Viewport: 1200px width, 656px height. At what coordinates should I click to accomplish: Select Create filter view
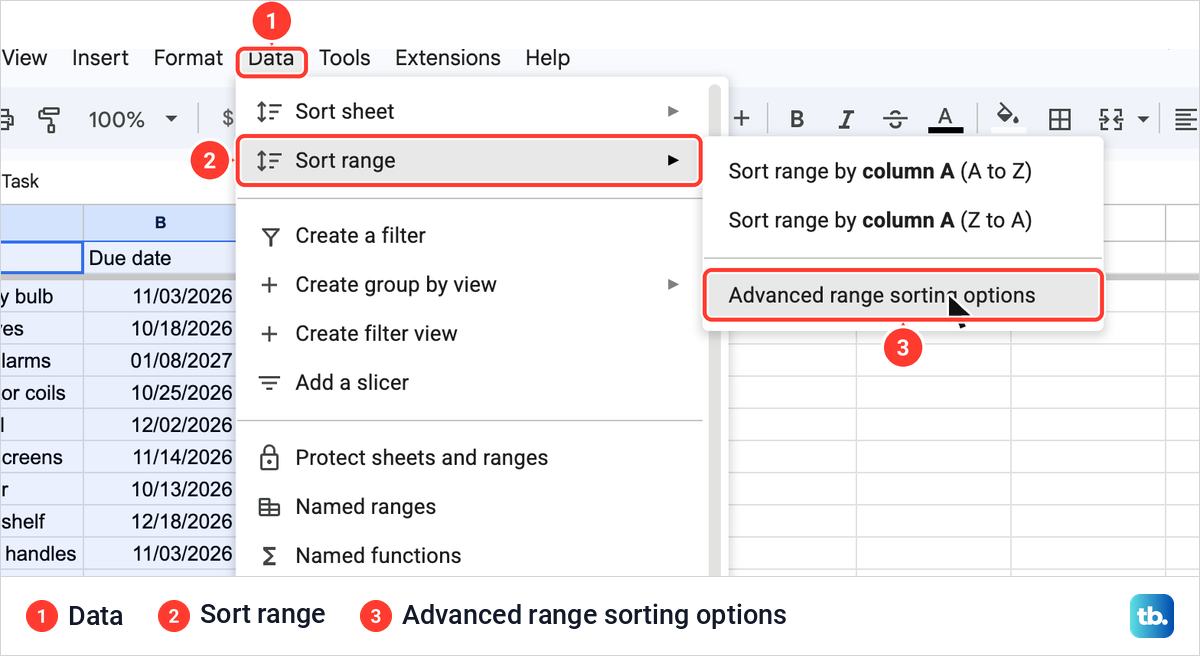(468, 334)
